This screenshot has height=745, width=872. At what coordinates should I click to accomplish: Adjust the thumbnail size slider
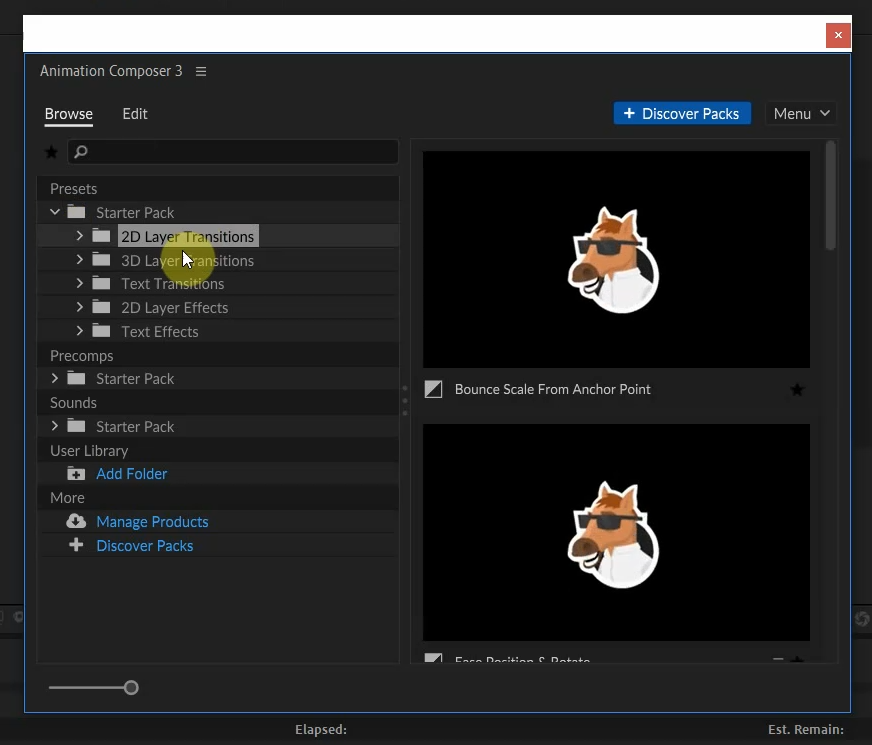pos(130,687)
